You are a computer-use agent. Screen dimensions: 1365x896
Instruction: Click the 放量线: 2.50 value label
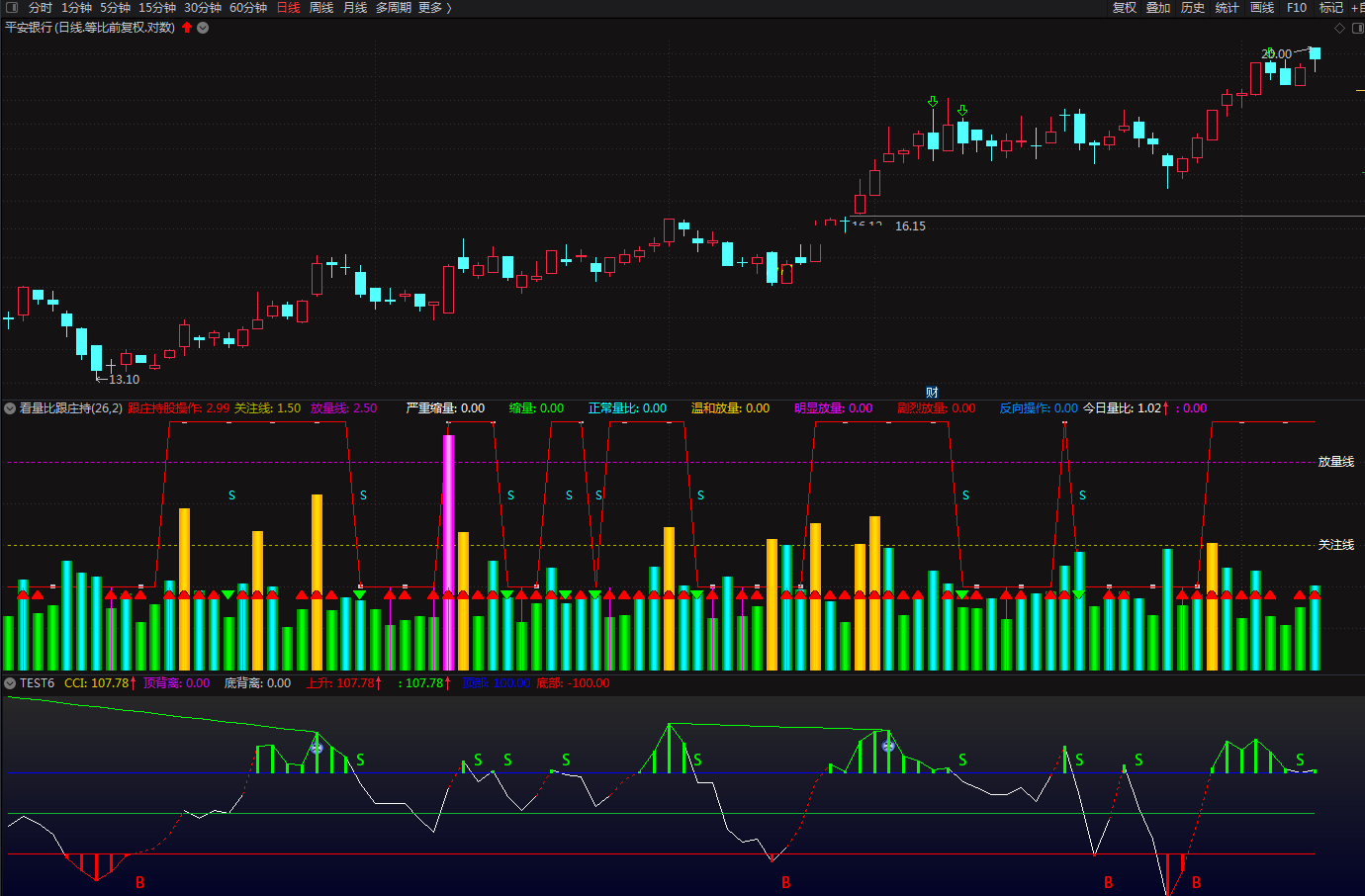coord(343,408)
